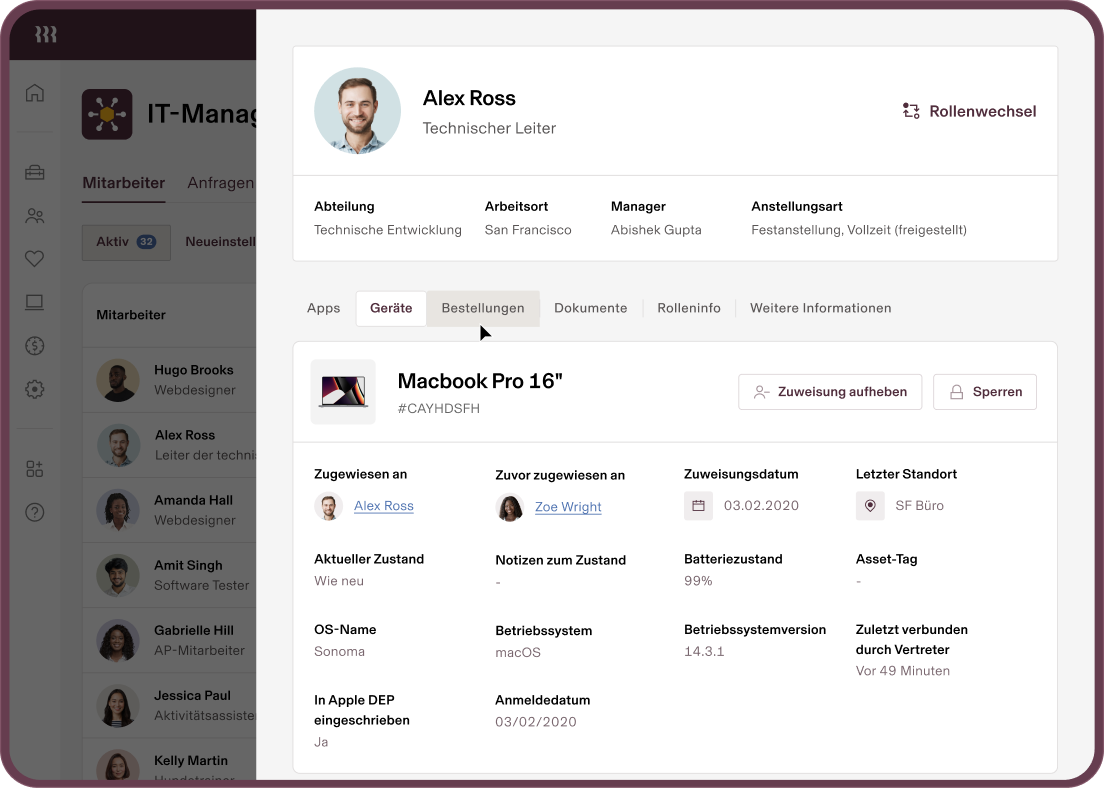Click the home icon in sidebar
The image size is (1104, 788).
pos(35,93)
